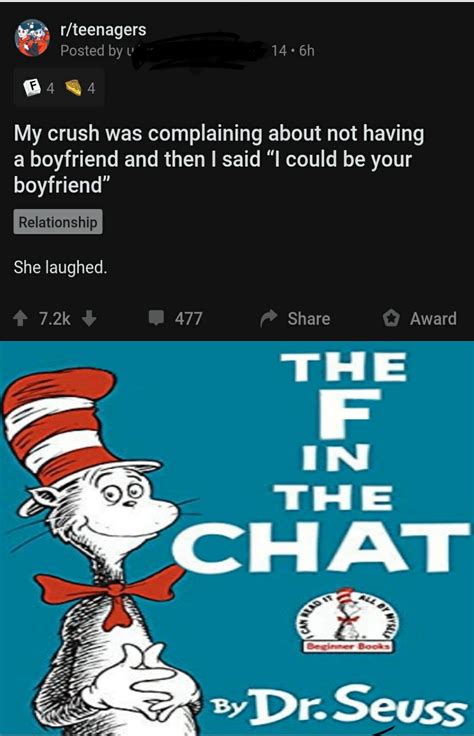The image size is (474, 736).
Task: Click the Share label
Action: point(309,319)
